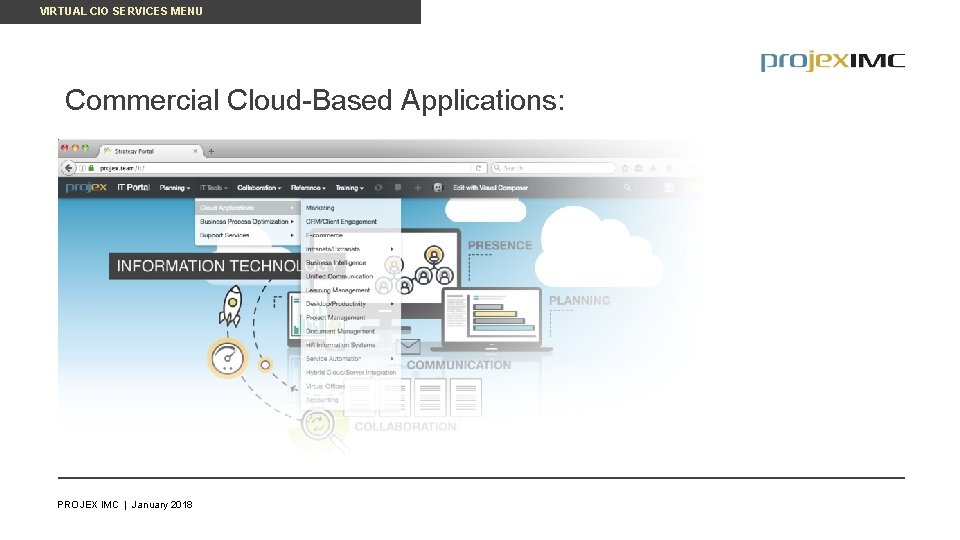Click the projexIMC logo on the slide

pyautogui.click(x=833, y=61)
